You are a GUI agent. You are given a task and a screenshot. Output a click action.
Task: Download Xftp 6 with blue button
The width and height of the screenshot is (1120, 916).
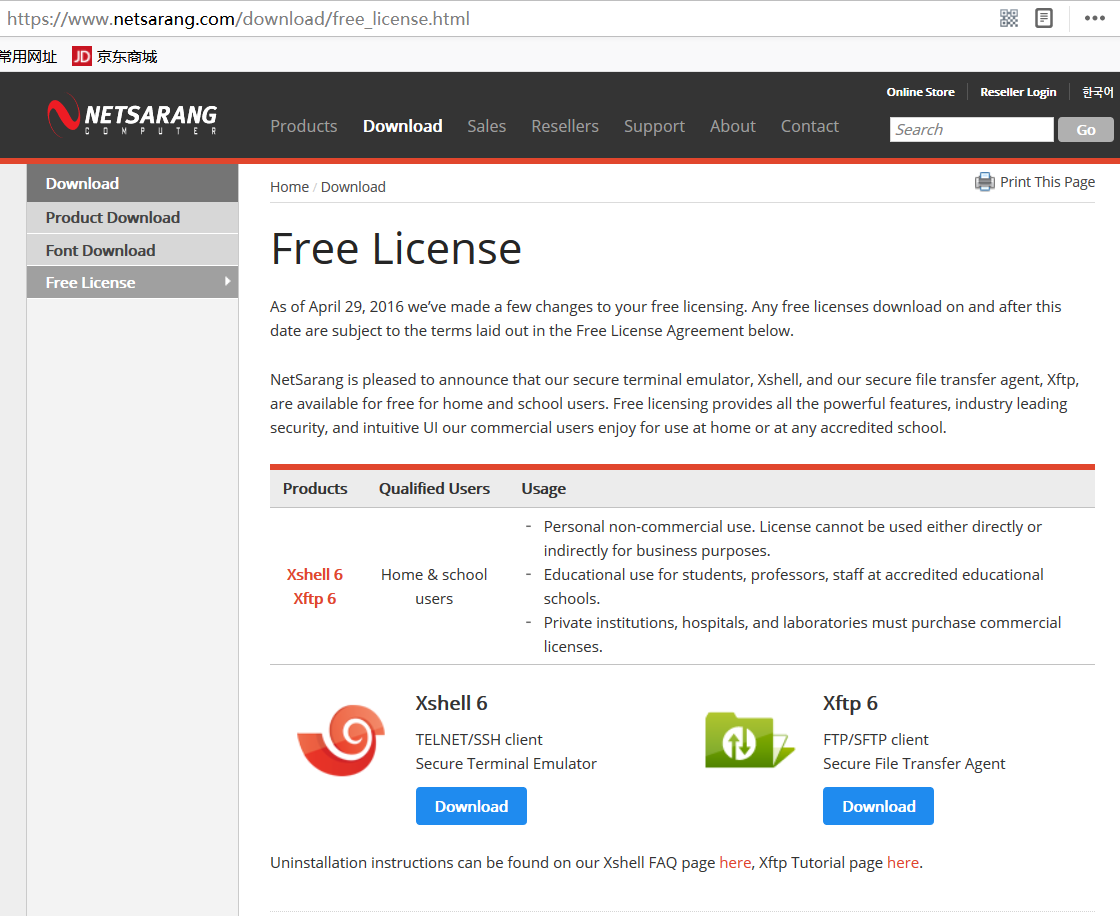879,806
